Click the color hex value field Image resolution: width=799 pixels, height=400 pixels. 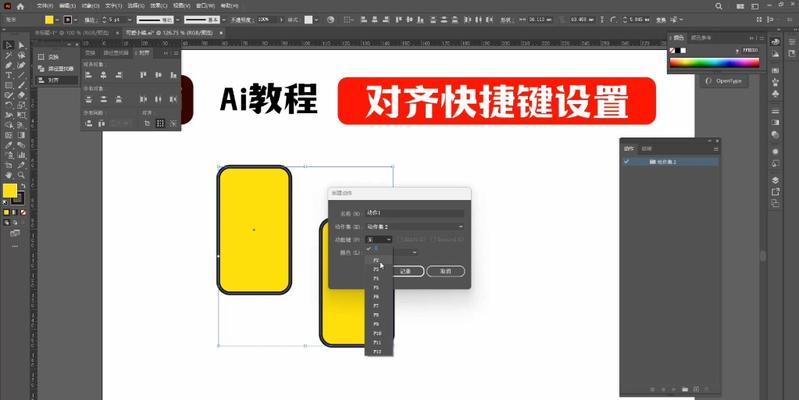coord(750,50)
